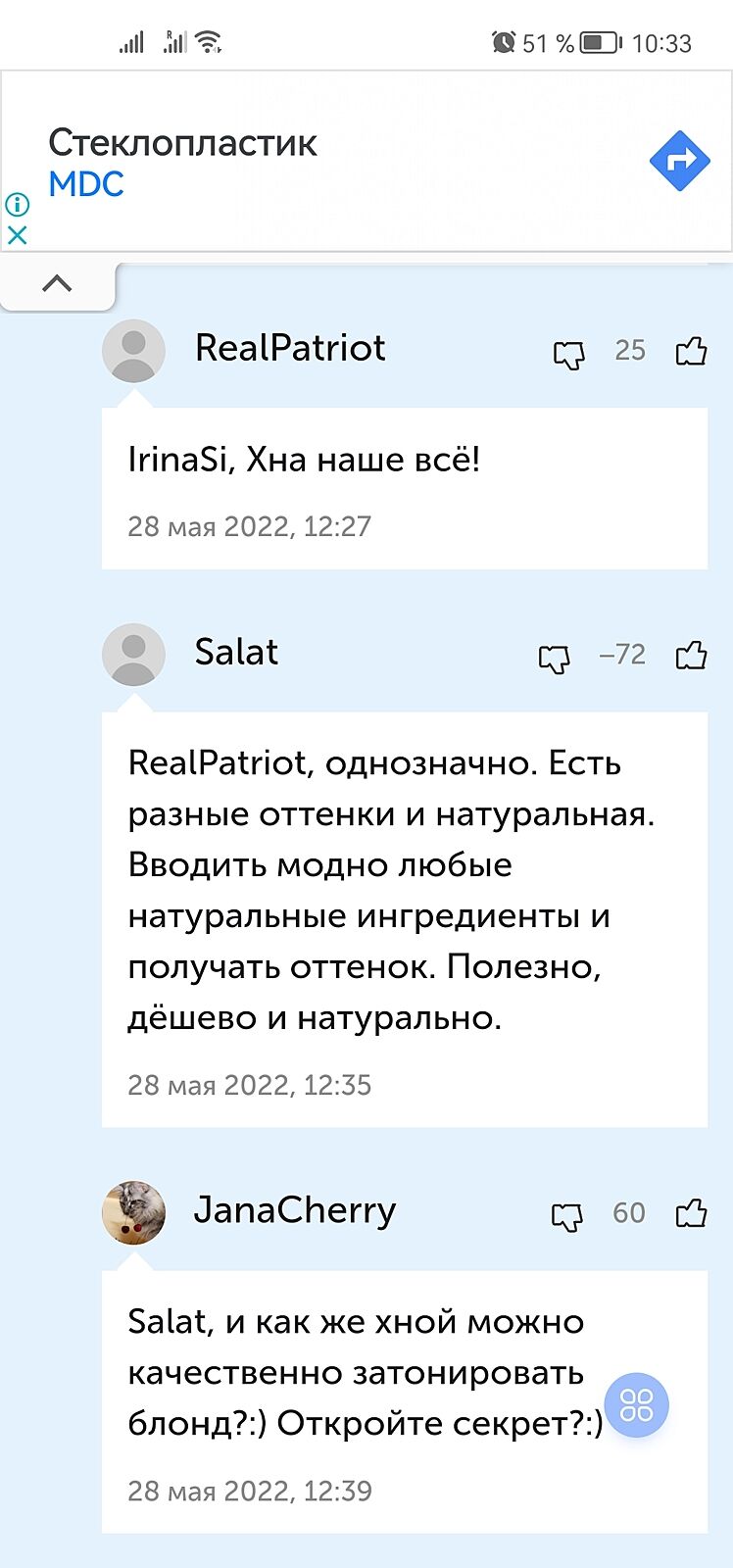Open the Стеклопластик ad title
The image size is (733, 1568).
point(182,143)
